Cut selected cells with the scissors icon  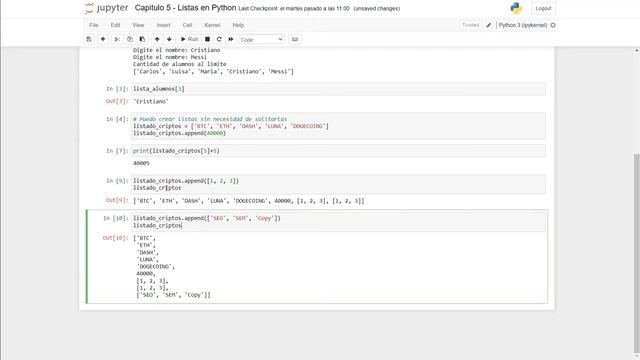click(x=117, y=39)
